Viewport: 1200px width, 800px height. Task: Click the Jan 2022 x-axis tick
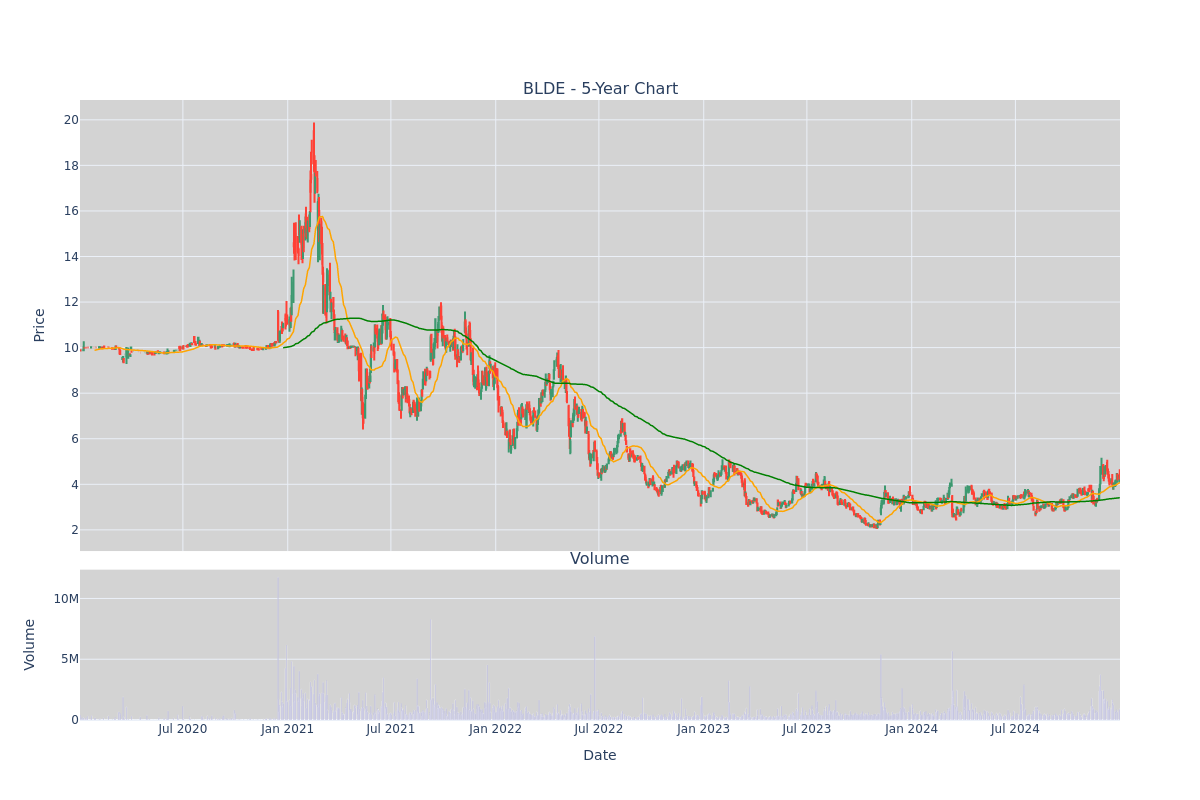[496, 729]
